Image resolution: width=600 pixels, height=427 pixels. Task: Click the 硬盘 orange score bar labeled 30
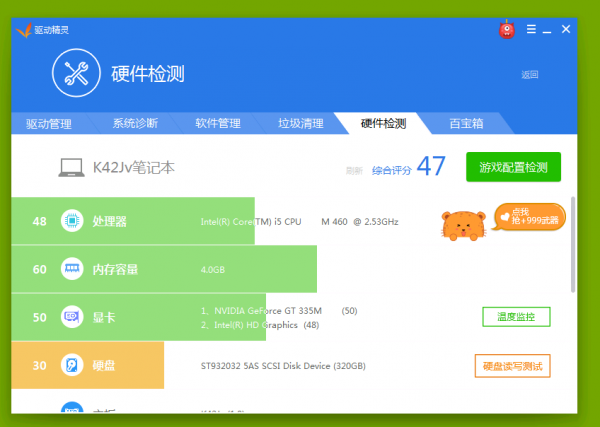coord(88,365)
